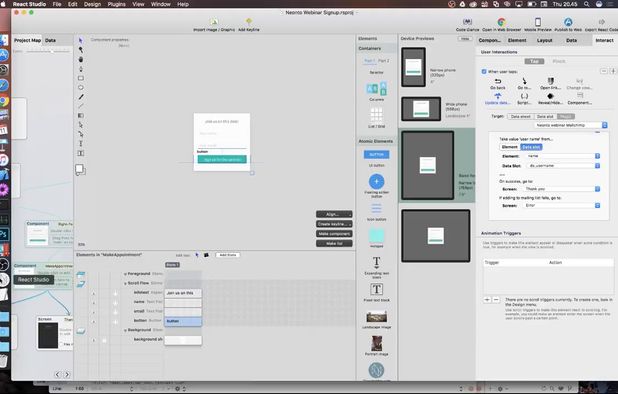Click the Import Image / Graphic toolbar icon
The width and height of the screenshot is (618, 394).
[x=214, y=22]
